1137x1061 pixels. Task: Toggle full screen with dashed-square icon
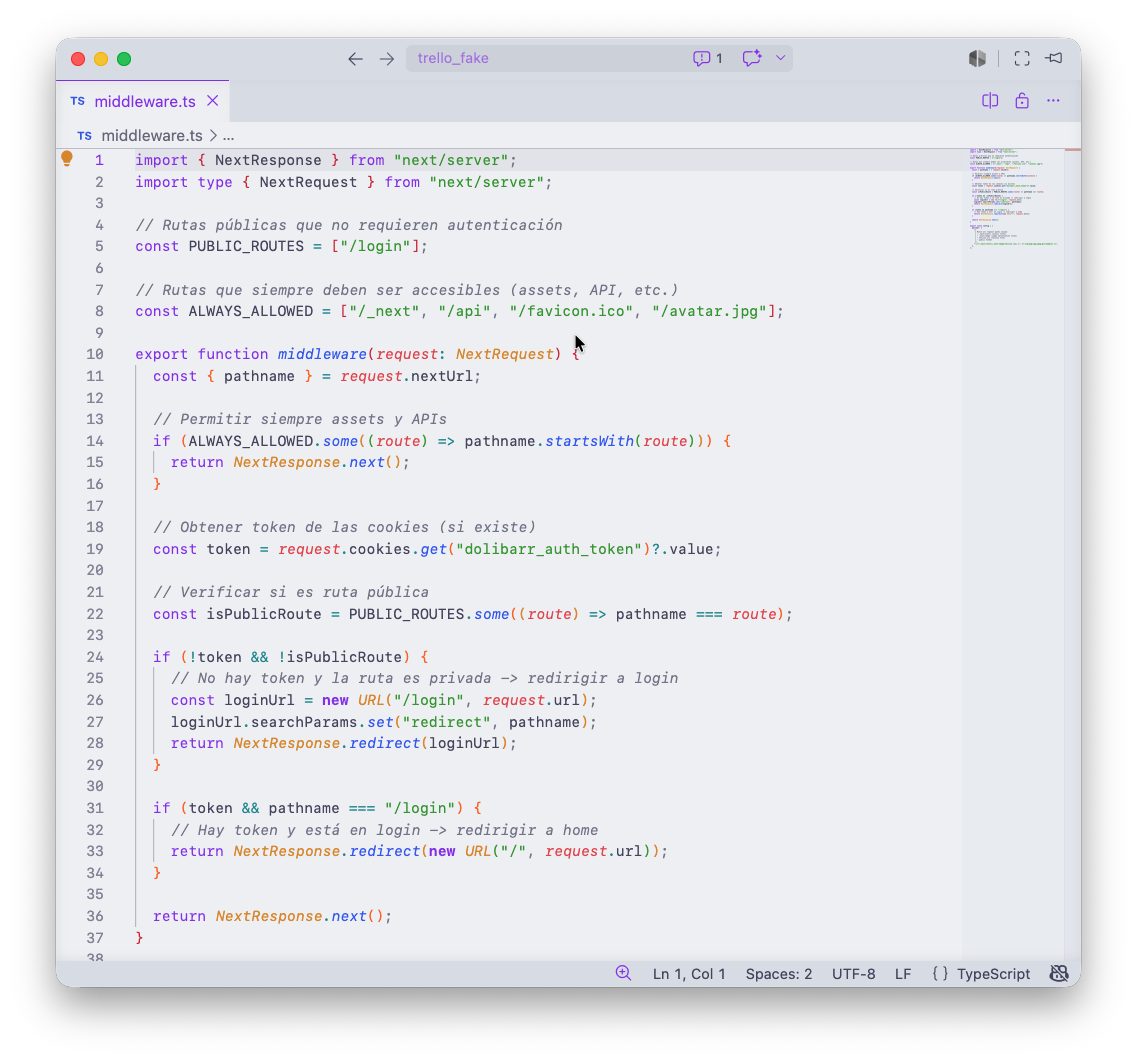click(1022, 59)
